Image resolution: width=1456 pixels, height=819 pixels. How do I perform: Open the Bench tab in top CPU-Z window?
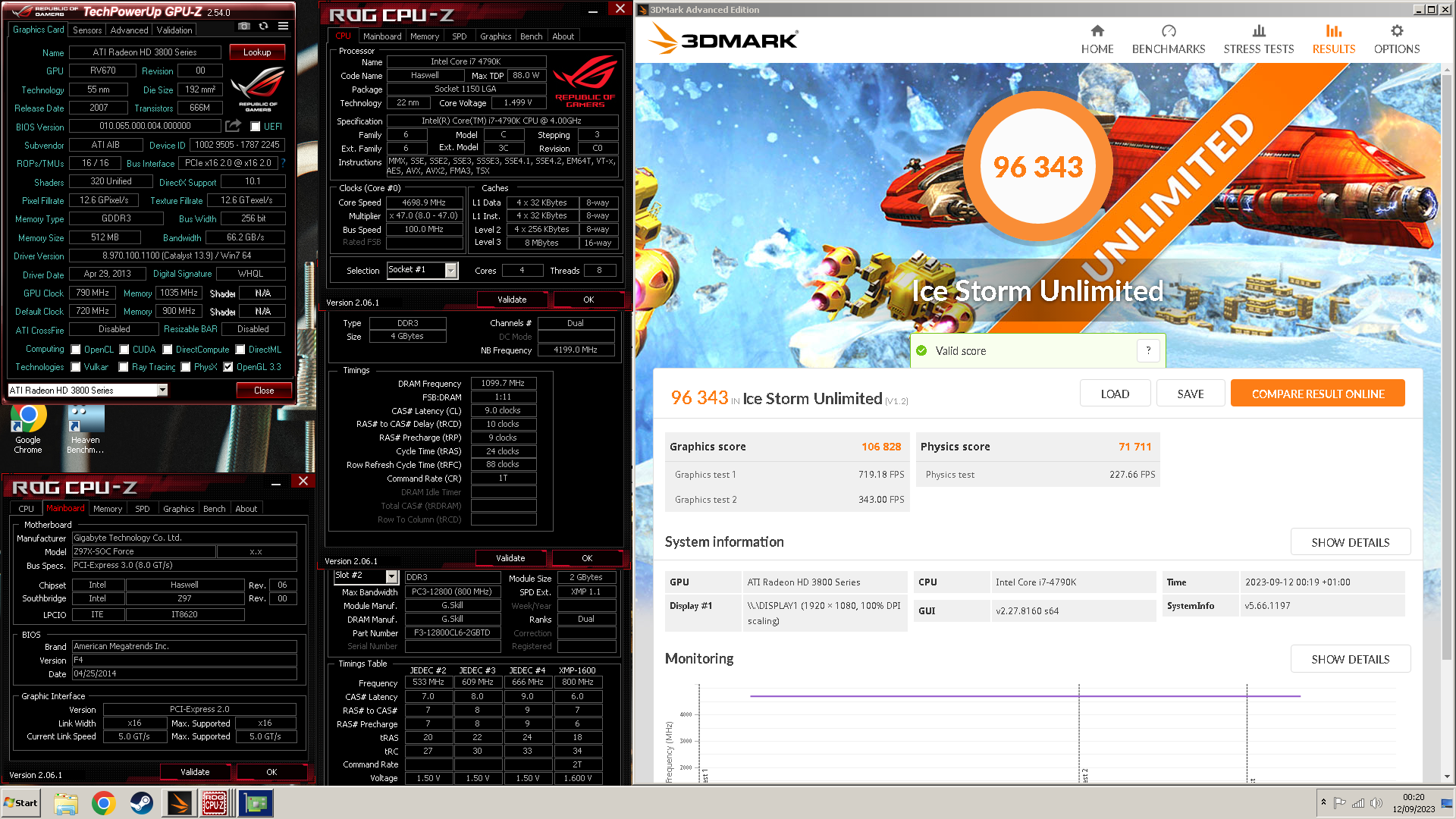[531, 36]
